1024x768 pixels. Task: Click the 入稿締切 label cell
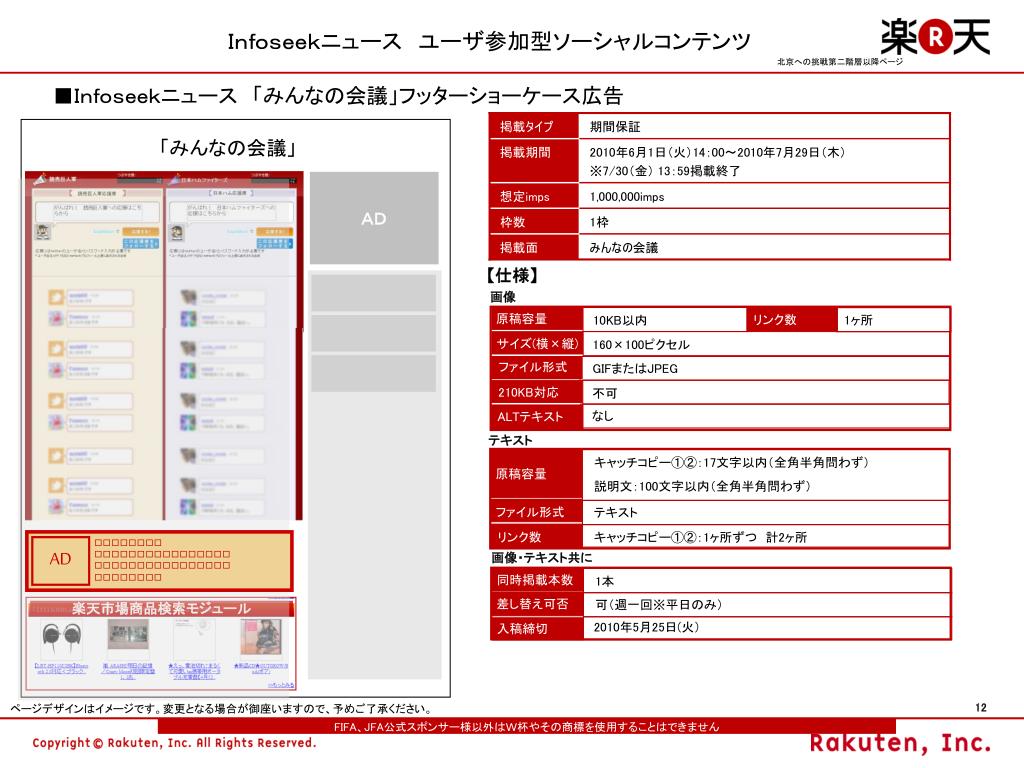pos(536,628)
